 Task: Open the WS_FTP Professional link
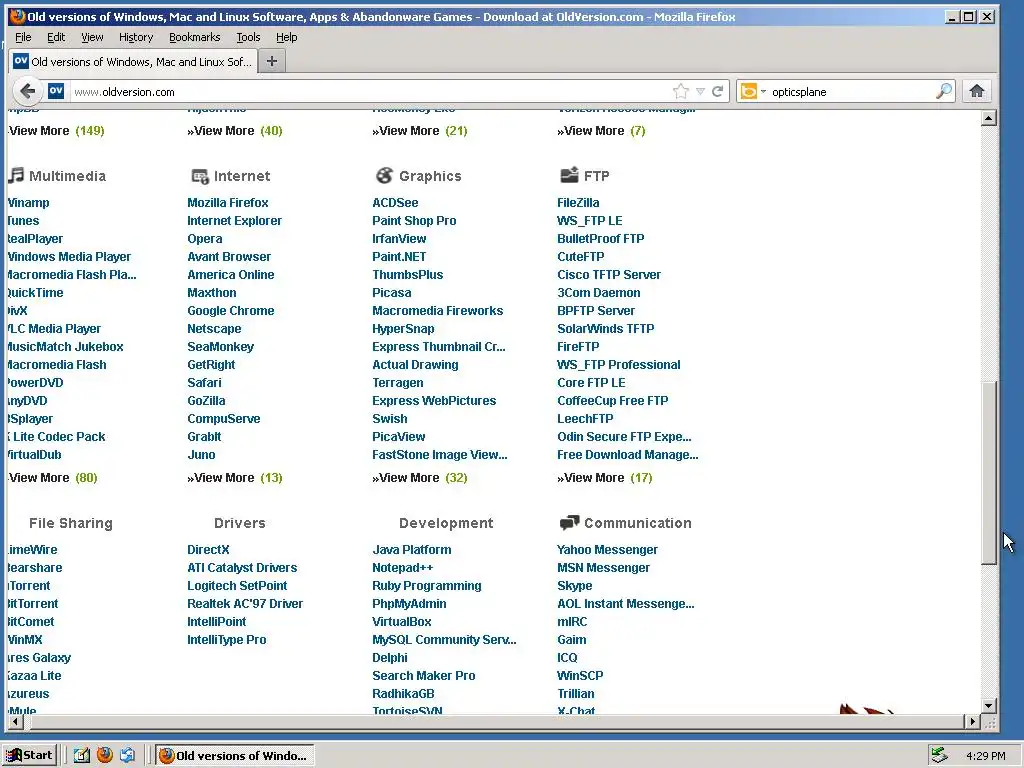618,365
